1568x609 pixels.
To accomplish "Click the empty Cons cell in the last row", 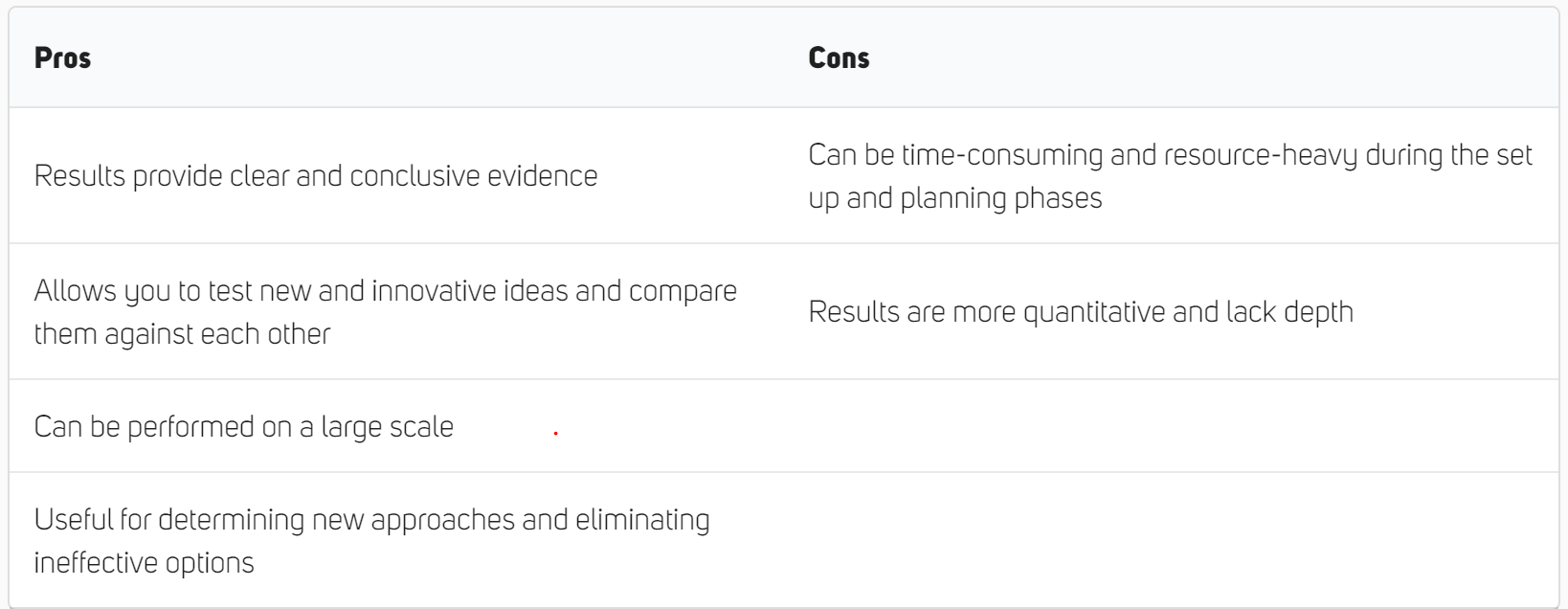I will [x=1172, y=540].
